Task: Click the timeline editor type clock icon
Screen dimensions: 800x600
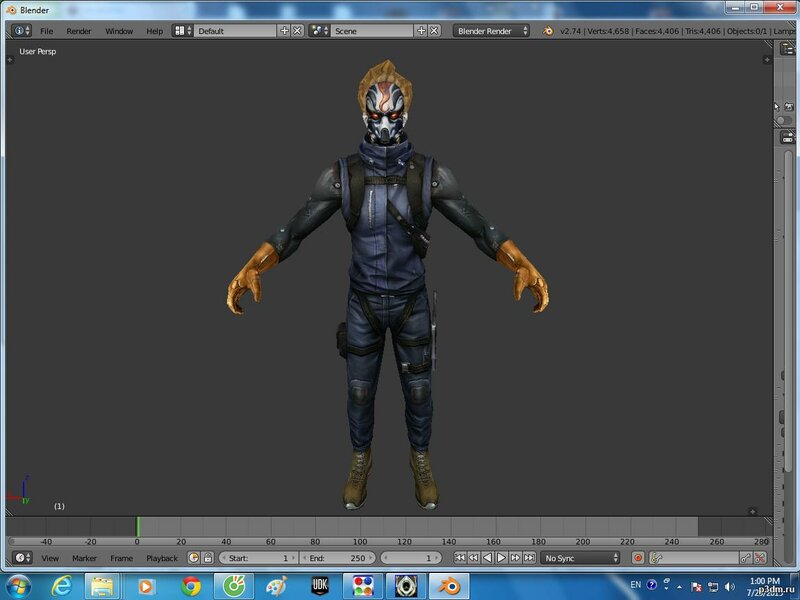Action: (21, 558)
